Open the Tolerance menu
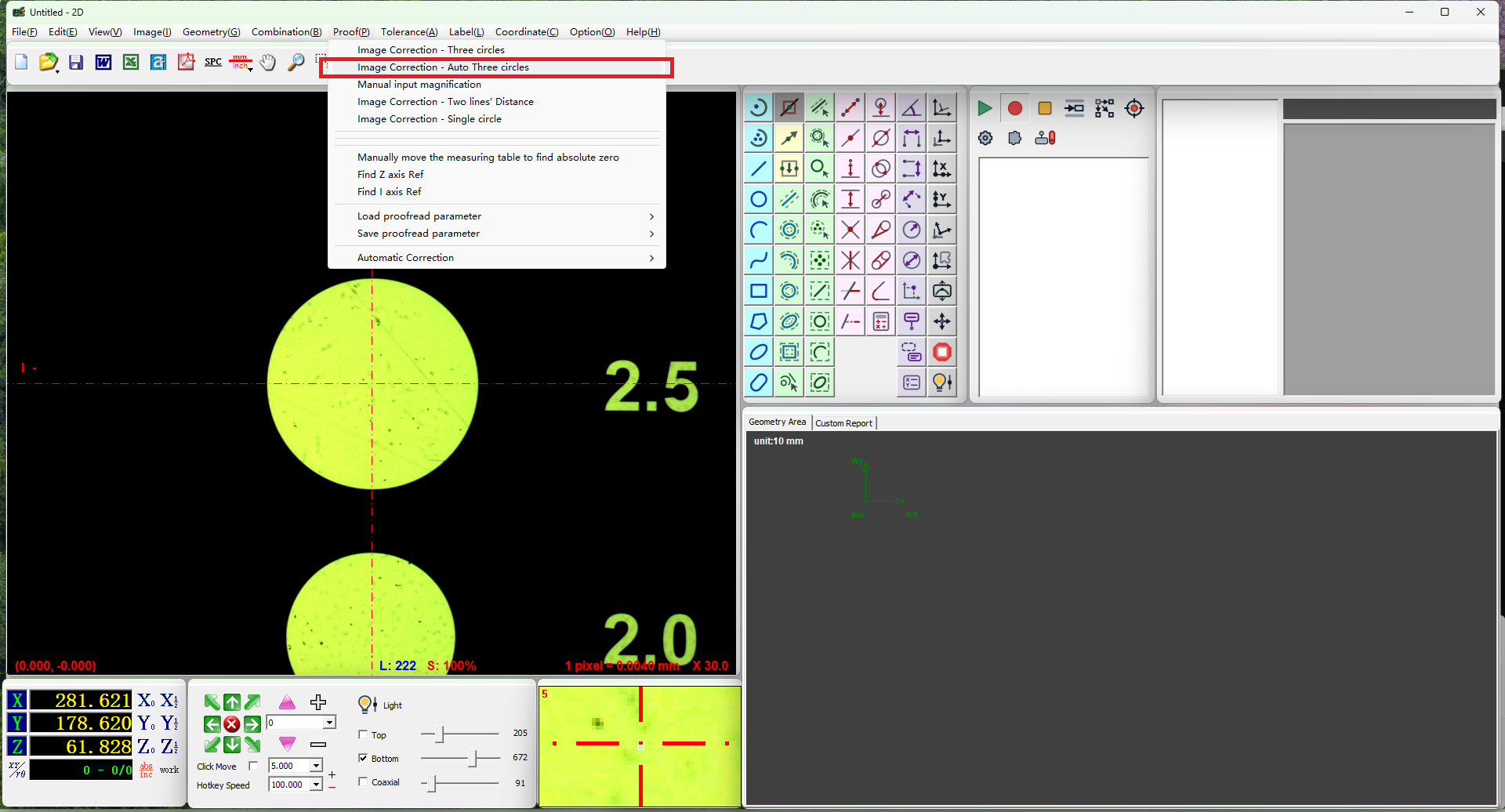Screen dimensions: 1505x812 coord(409,32)
